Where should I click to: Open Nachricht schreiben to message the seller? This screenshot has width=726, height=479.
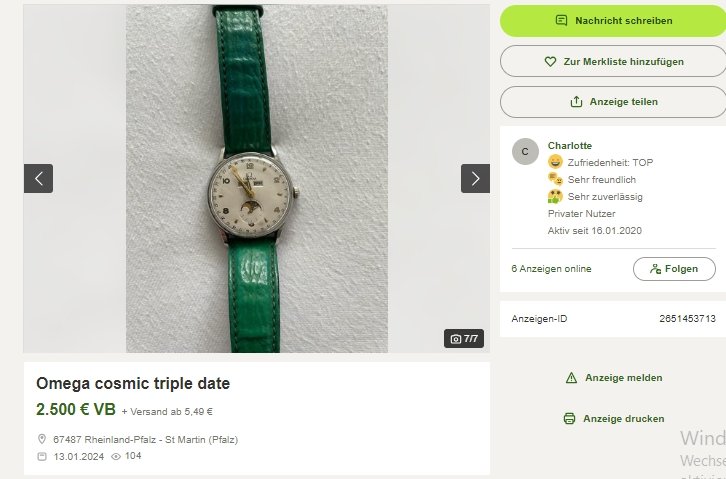[x=613, y=20]
